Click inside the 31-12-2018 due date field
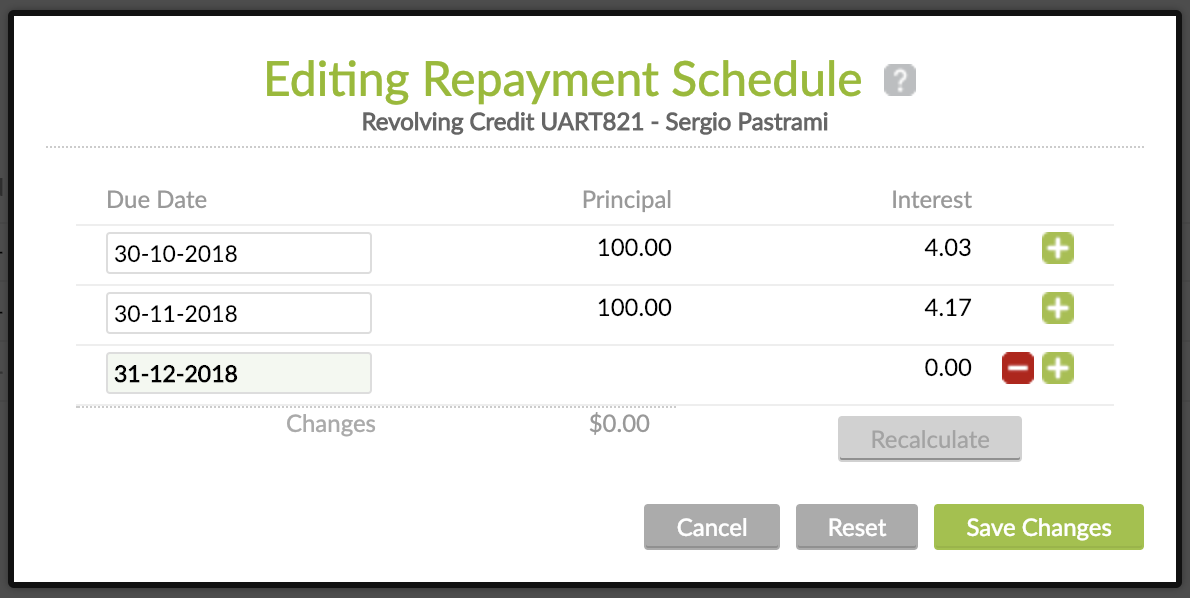Screen dimensions: 1190x598 click(238, 372)
